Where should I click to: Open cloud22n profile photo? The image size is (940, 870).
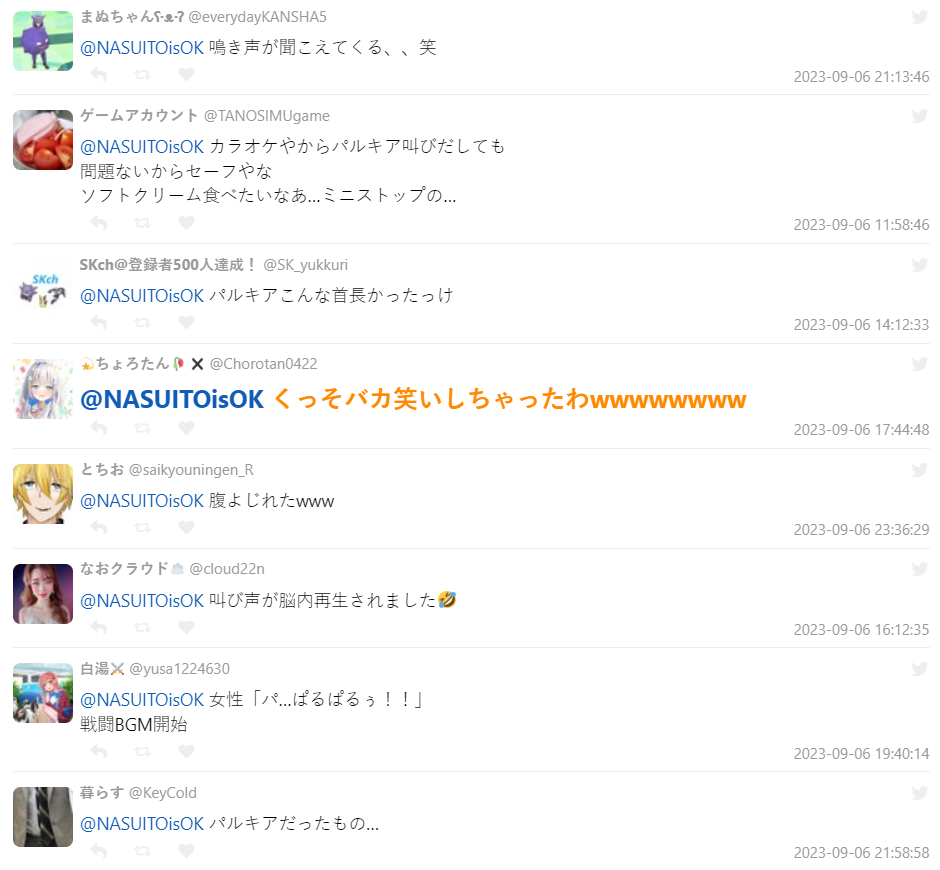[x=43, y=594]
